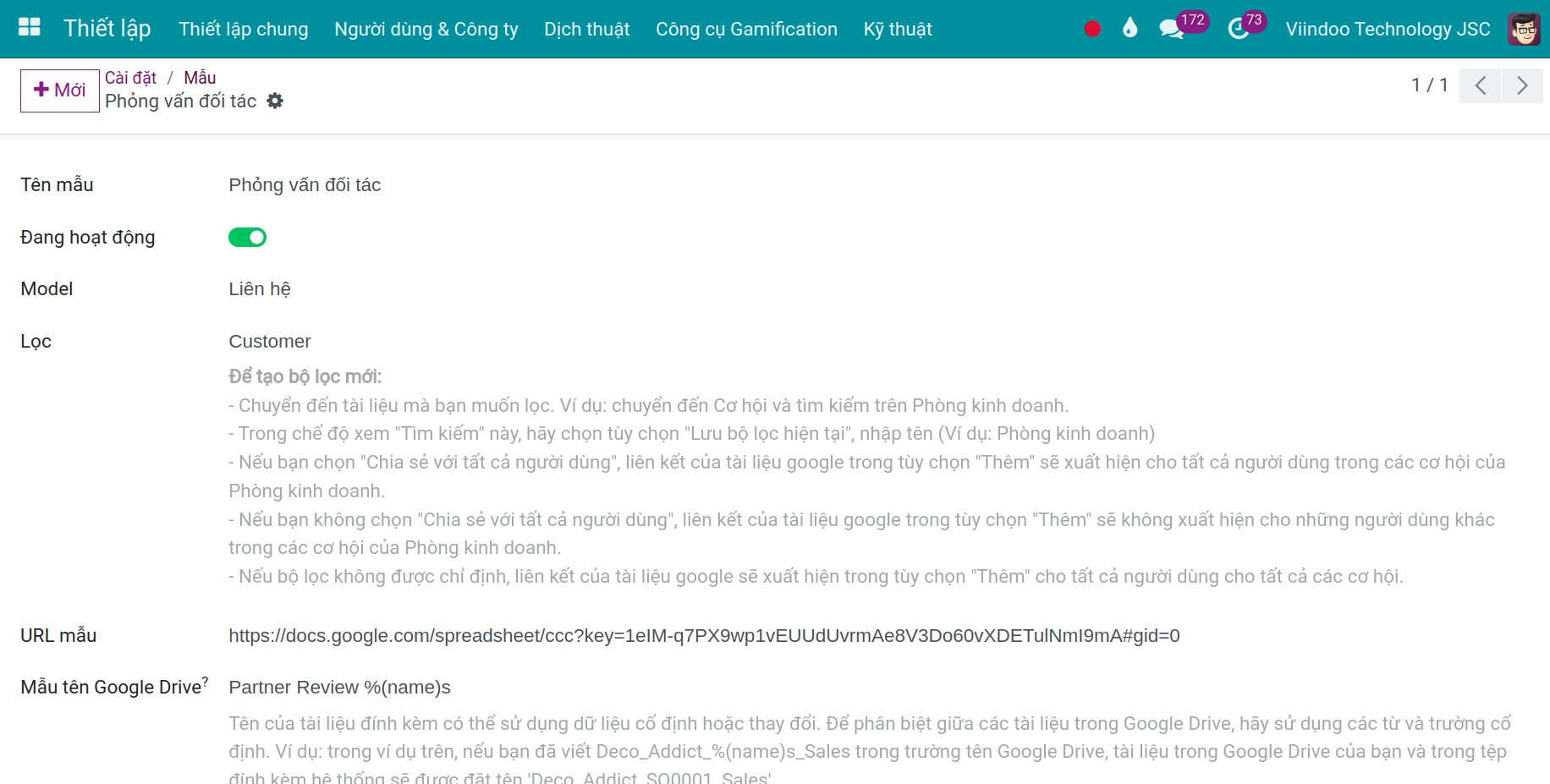Create a new record with Mới button

point(60,90)
